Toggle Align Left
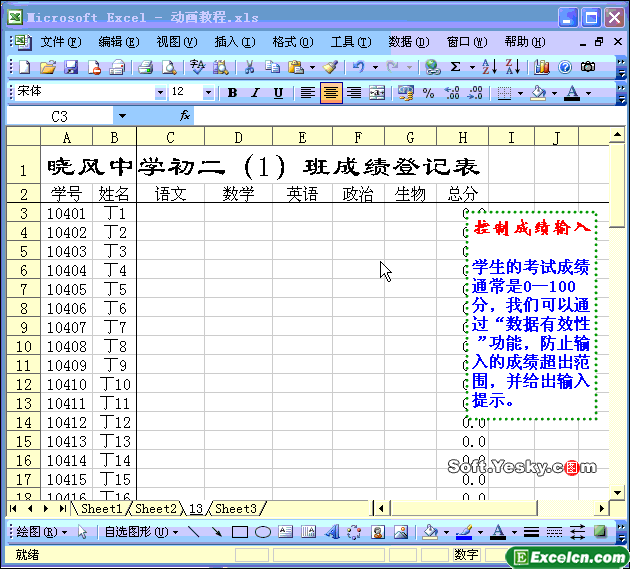630x569 pixels. tap(308, 93)
